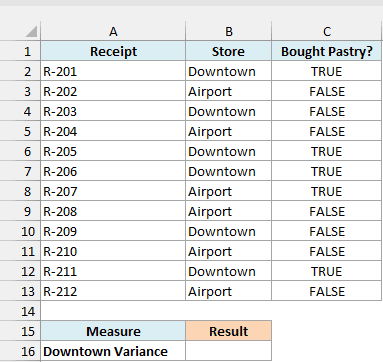The width and height of the screenshot is (383, 362).
Task: Select column C header
Action: 327,32
